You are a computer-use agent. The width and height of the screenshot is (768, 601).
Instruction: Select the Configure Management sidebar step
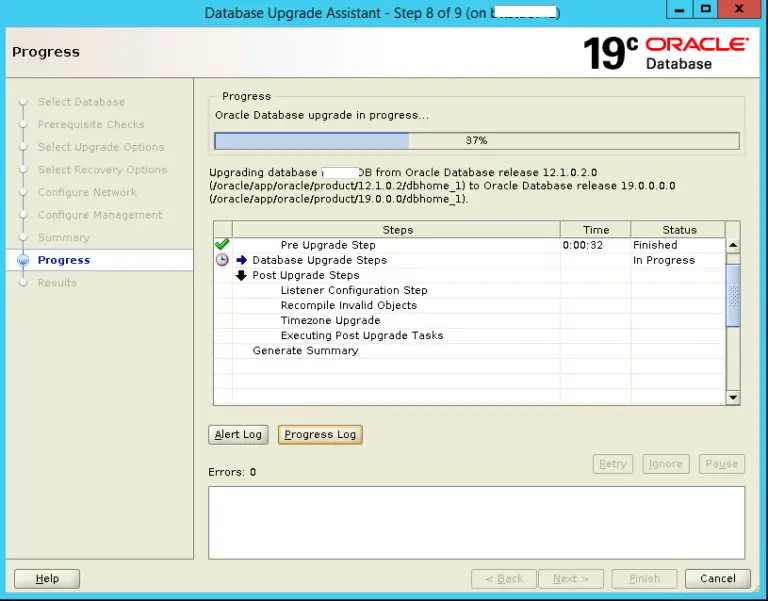coord(100,215)
